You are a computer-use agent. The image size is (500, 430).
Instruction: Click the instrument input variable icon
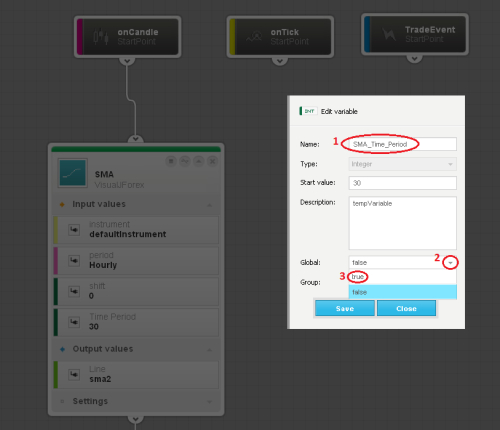[x=74, y=230]
